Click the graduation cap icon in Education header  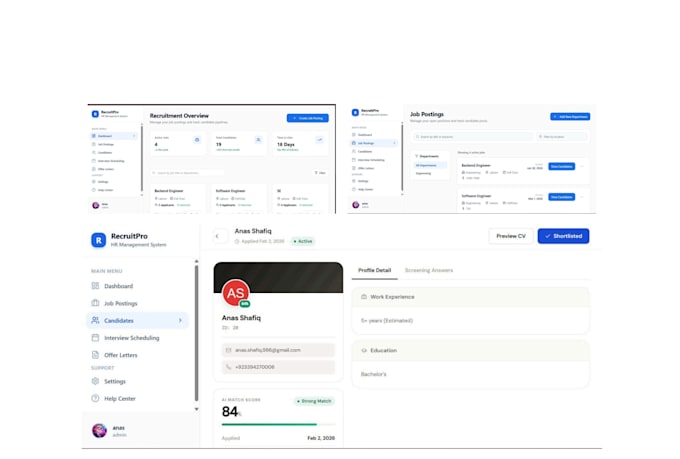click(x=364, y=350)
